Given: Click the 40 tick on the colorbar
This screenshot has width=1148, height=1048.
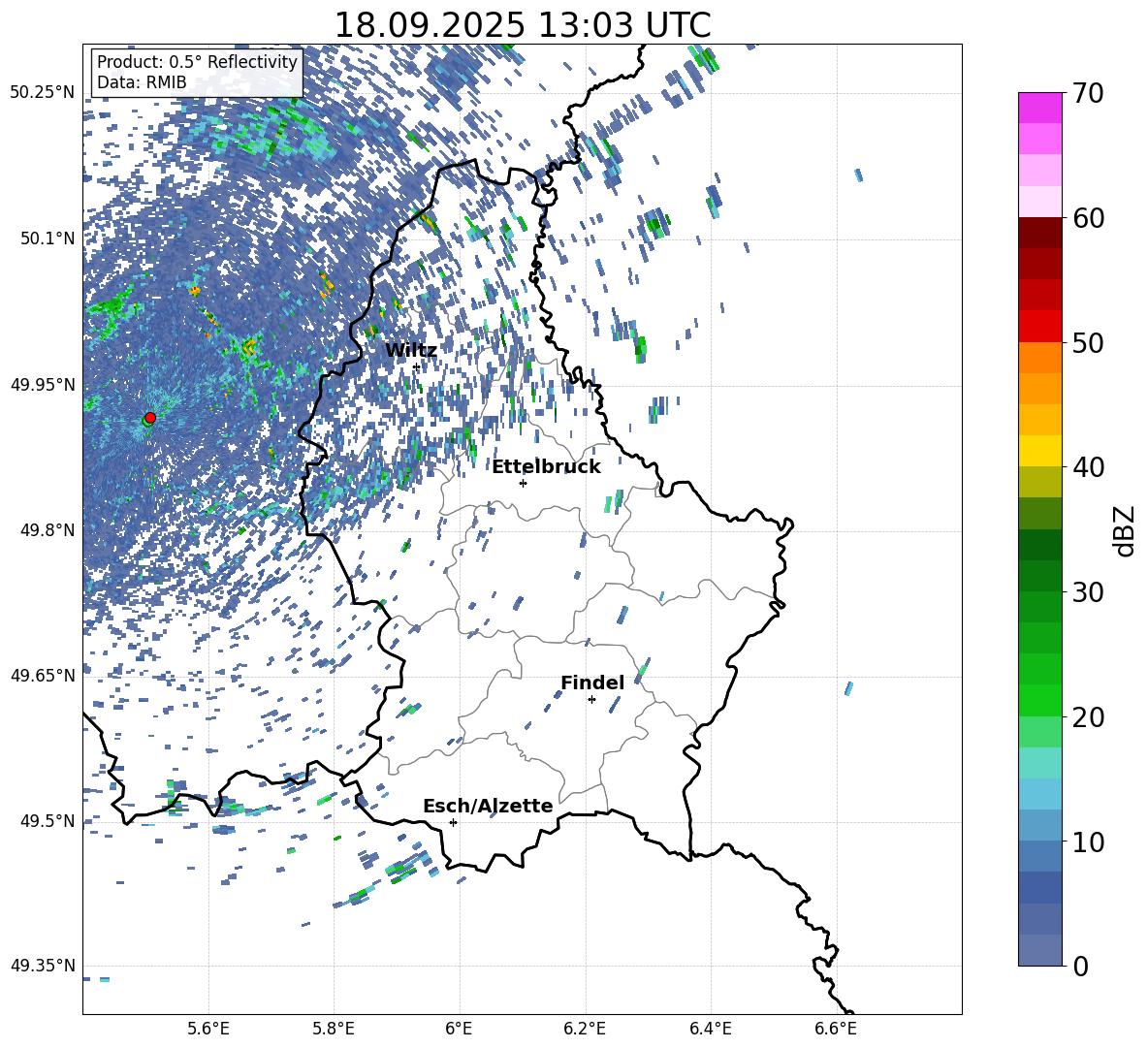Looking at the screenshot, I should coord(1089,467).
